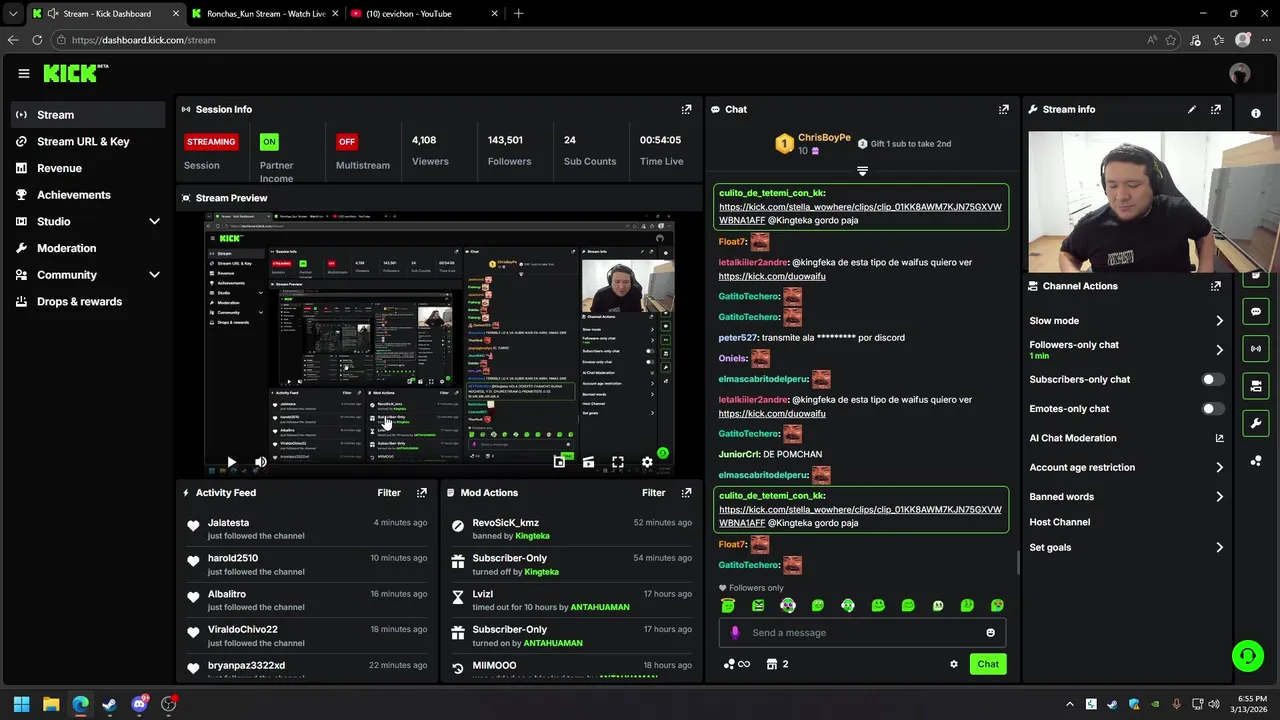Expand Slow mode options

(x=1219, y=321)
